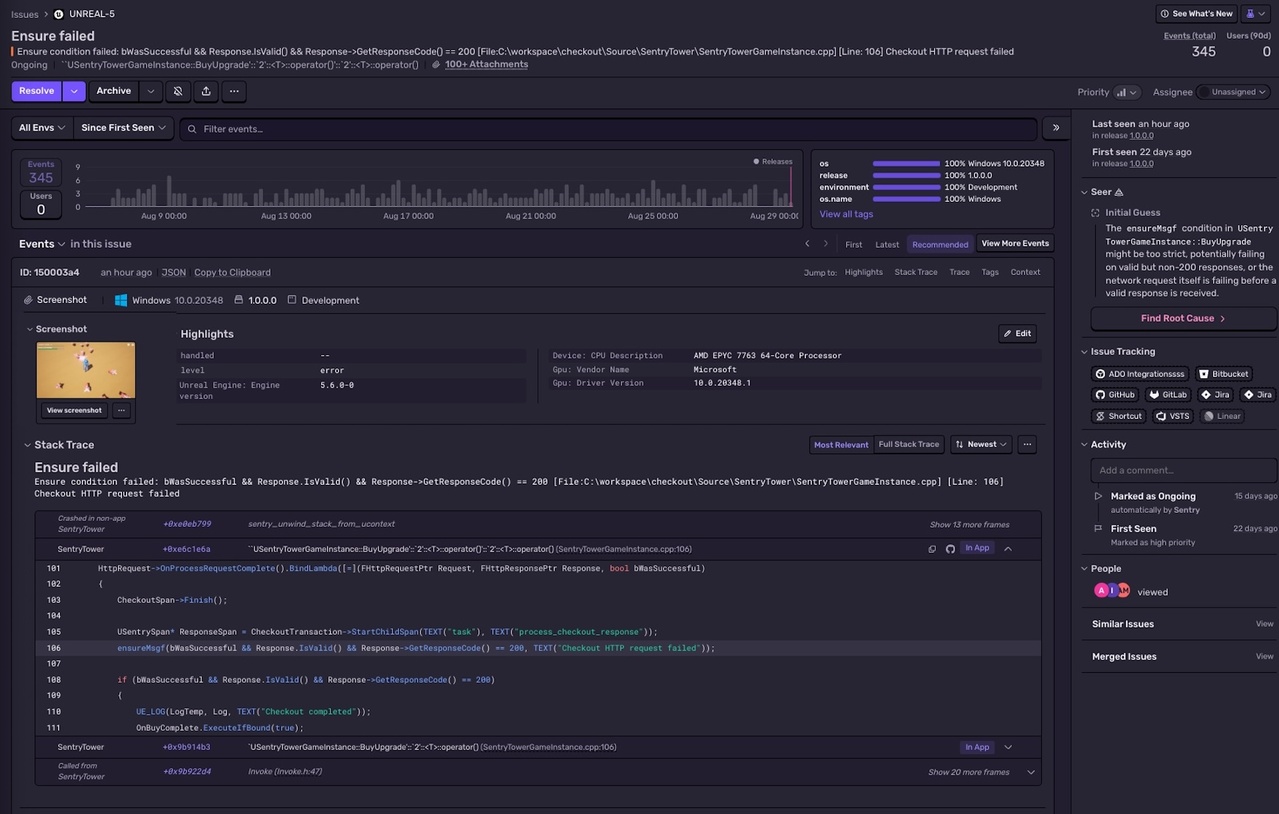Viewport: 1279px width, 814px height.
Task: Collapse the Seer sidebar section
Action: pyautogui.click(x=1084, y=192)
